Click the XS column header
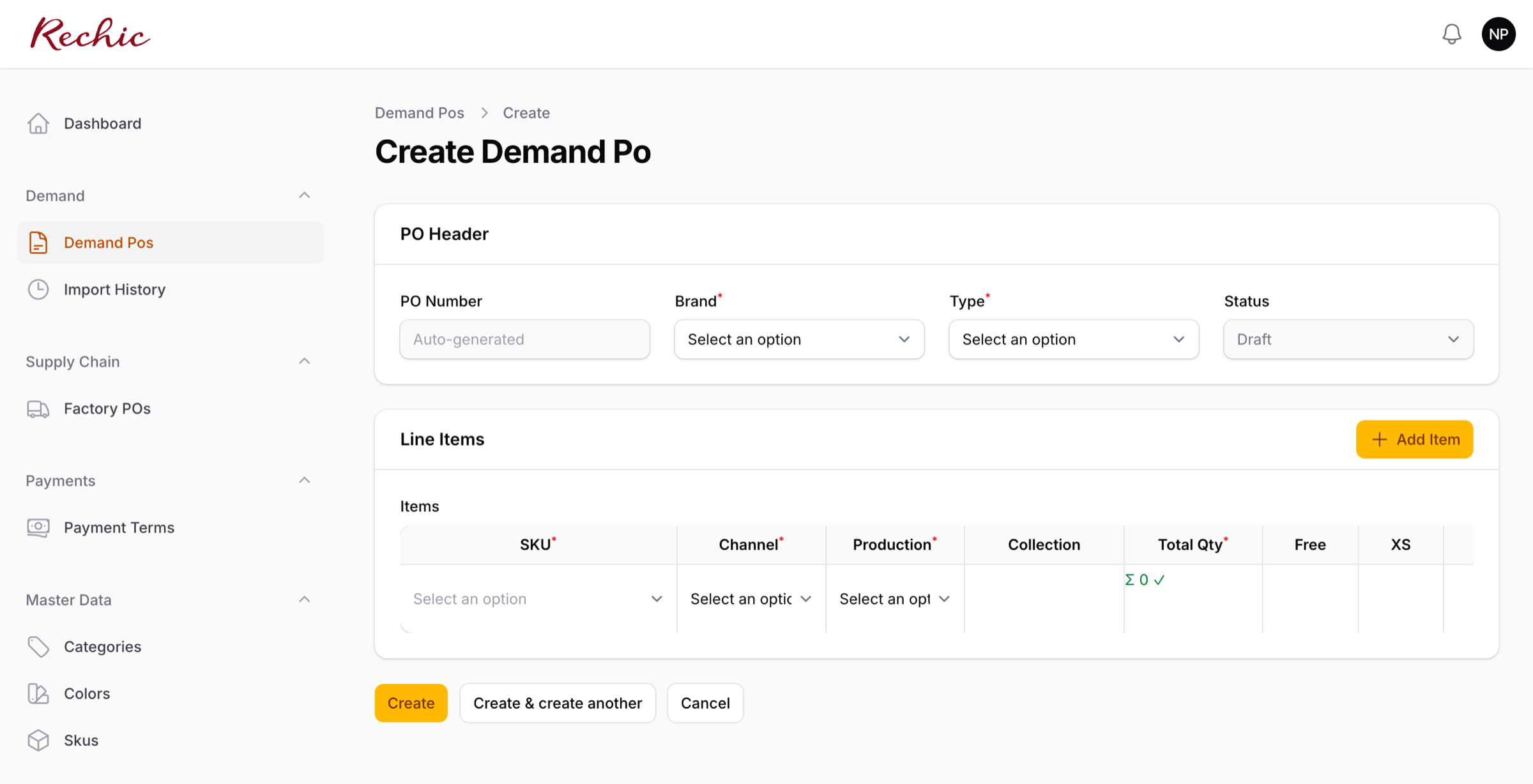The image size is (1533, 784). tap(1401, 545)
